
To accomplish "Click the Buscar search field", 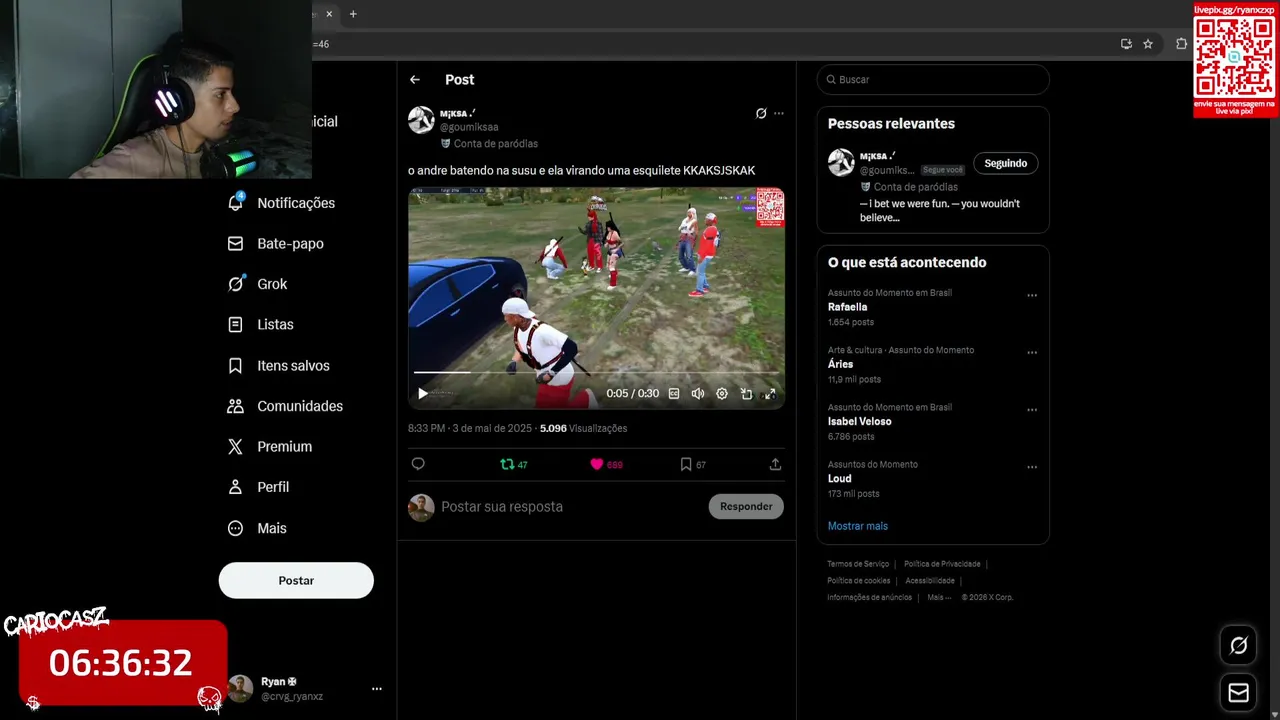I will coord(933,80).
